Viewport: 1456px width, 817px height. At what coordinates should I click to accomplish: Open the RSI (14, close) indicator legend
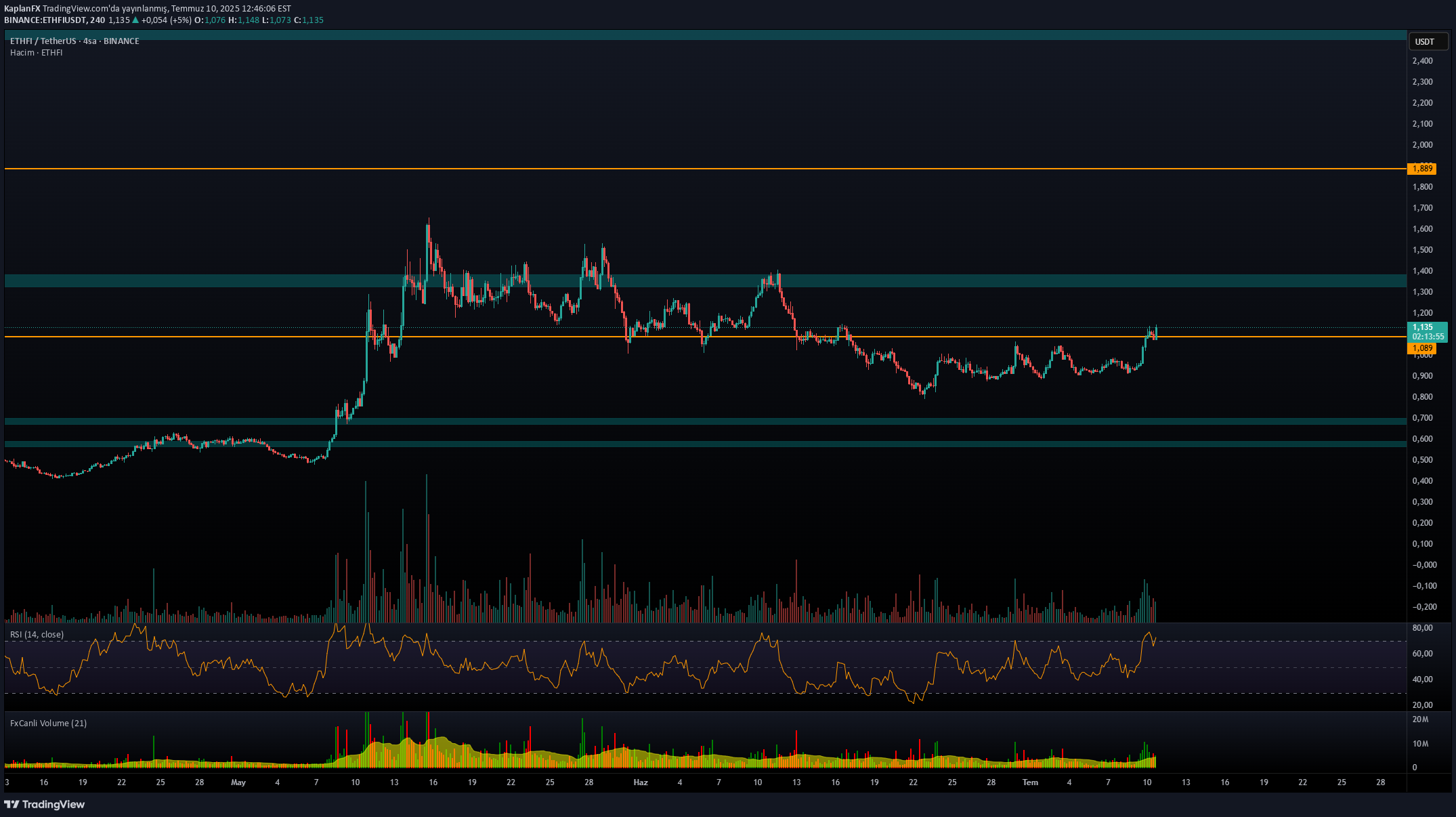click(x=37, y=635)
